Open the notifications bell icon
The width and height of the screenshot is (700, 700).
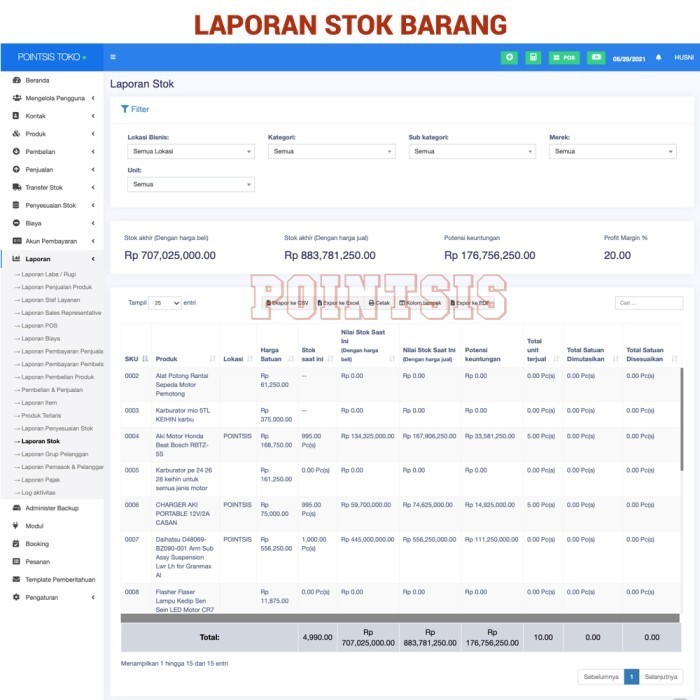(x=658, y=58)
